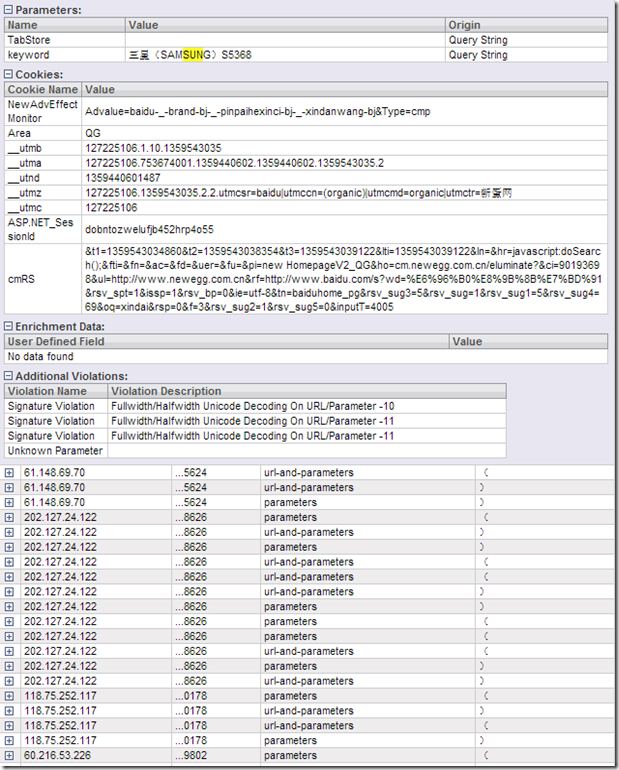619x770 pixels.
Task: Collapse the Parameters section
Action: coord(9,9)
